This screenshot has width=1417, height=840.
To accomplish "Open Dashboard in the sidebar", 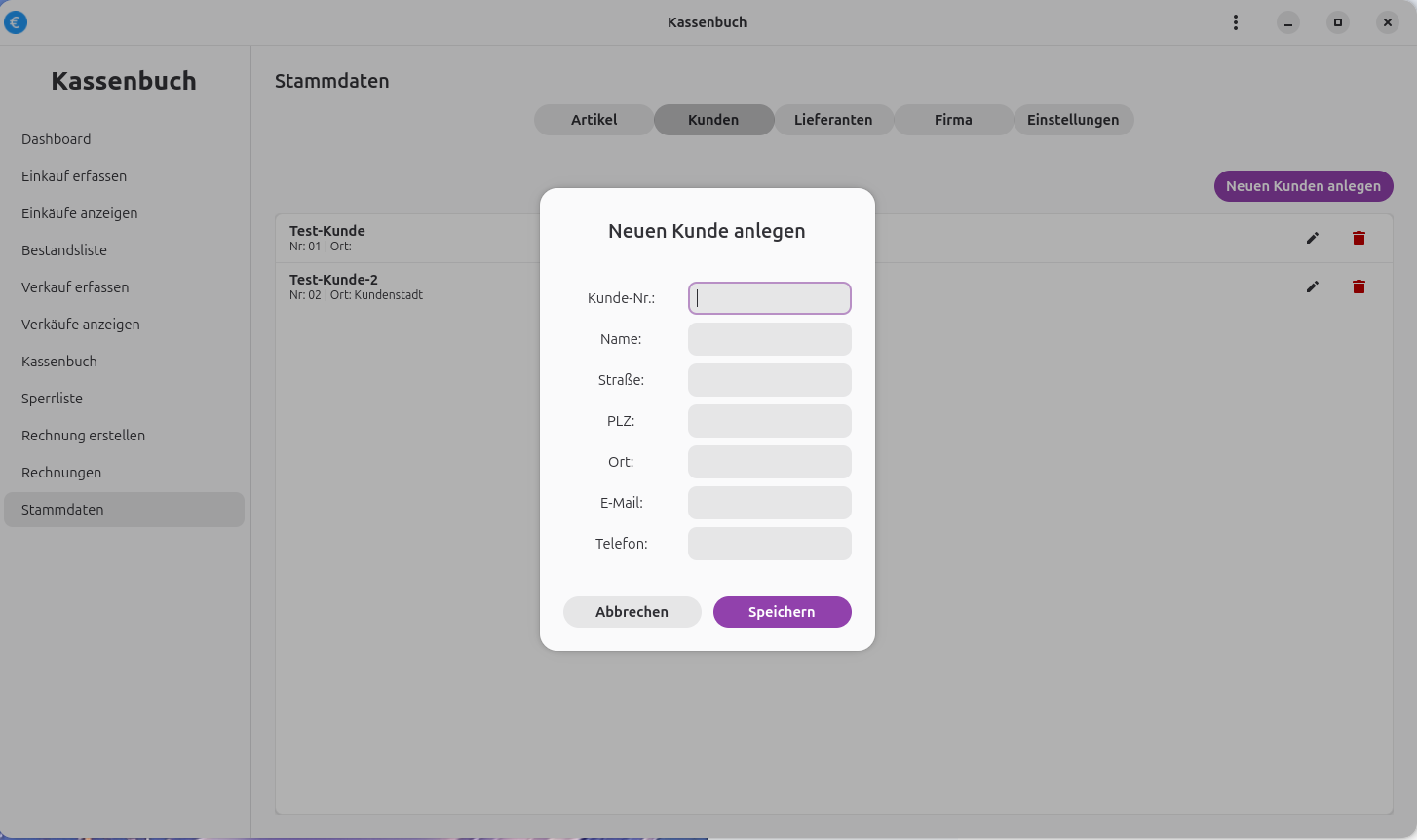I will 57,139.
